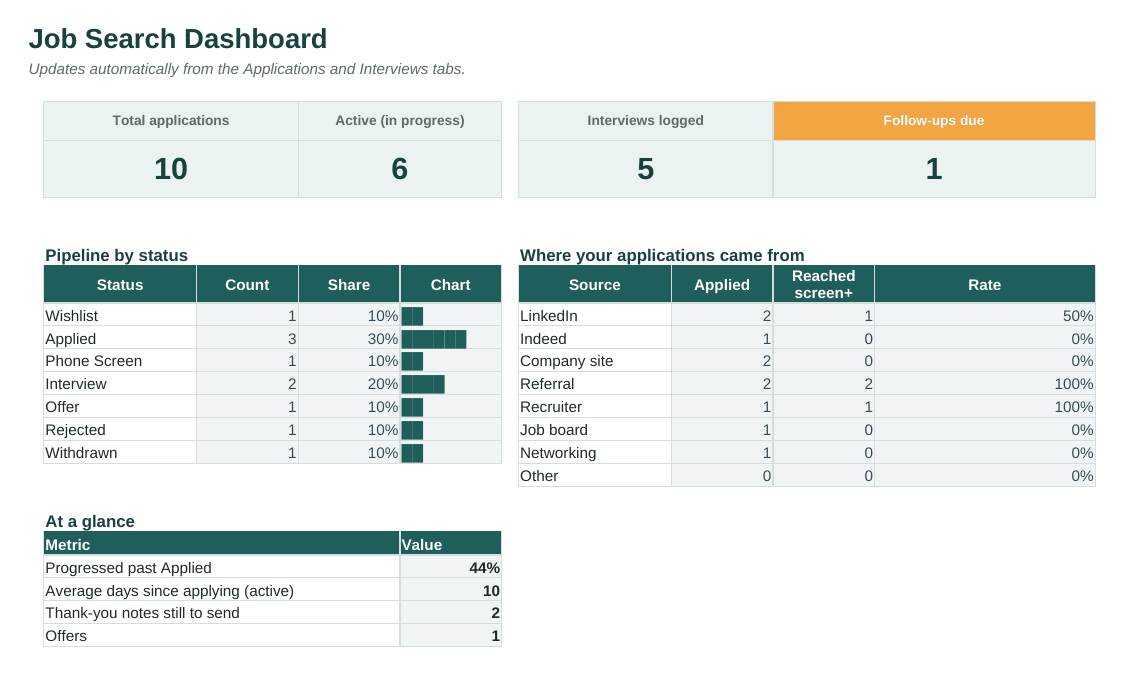Click the orange Follow-ups due header
This screenshot has width=1124, height=675.
[x=934, y=120]
